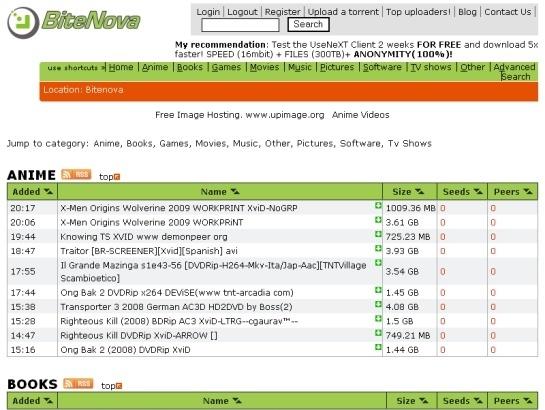
Task: Click green download icon for Ong Bak 2 DVDRip x264 DEViSE
Action: click(x=378, y=290)
